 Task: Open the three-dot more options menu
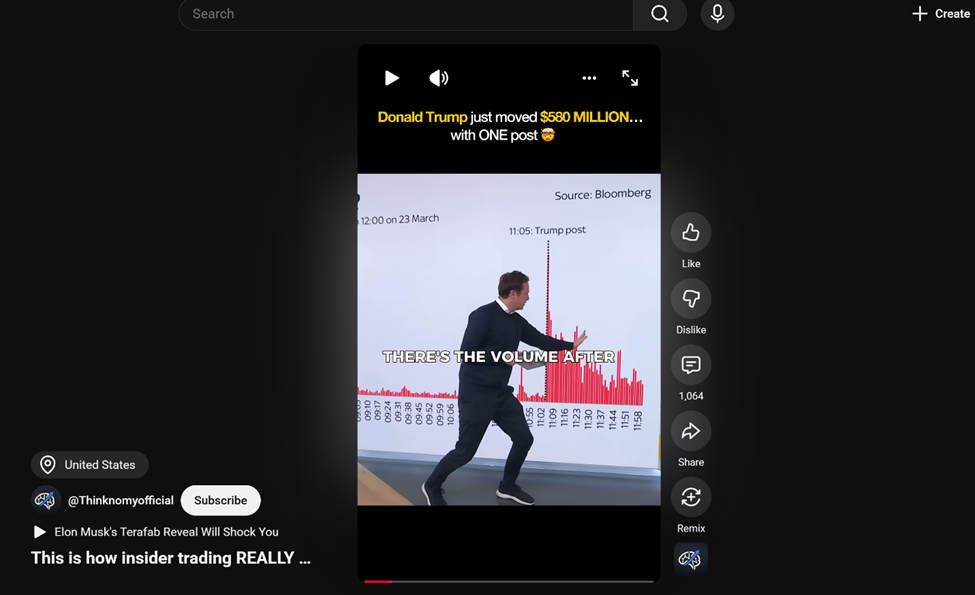click(x=589, y=78)
